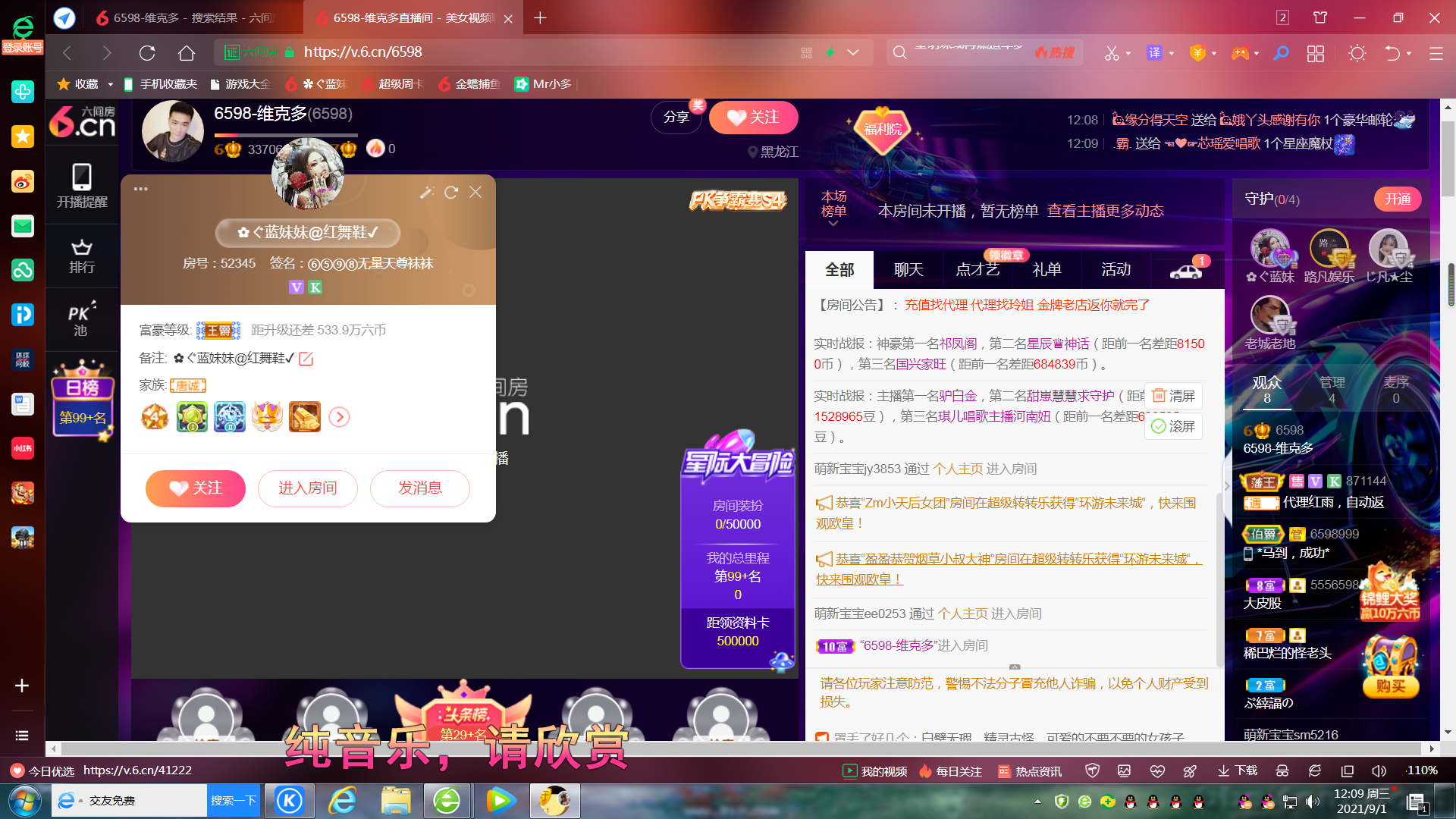Screen dimensions: 1456x819
Task: Open the scissors screenshot tool
Action: point(1112,53)
